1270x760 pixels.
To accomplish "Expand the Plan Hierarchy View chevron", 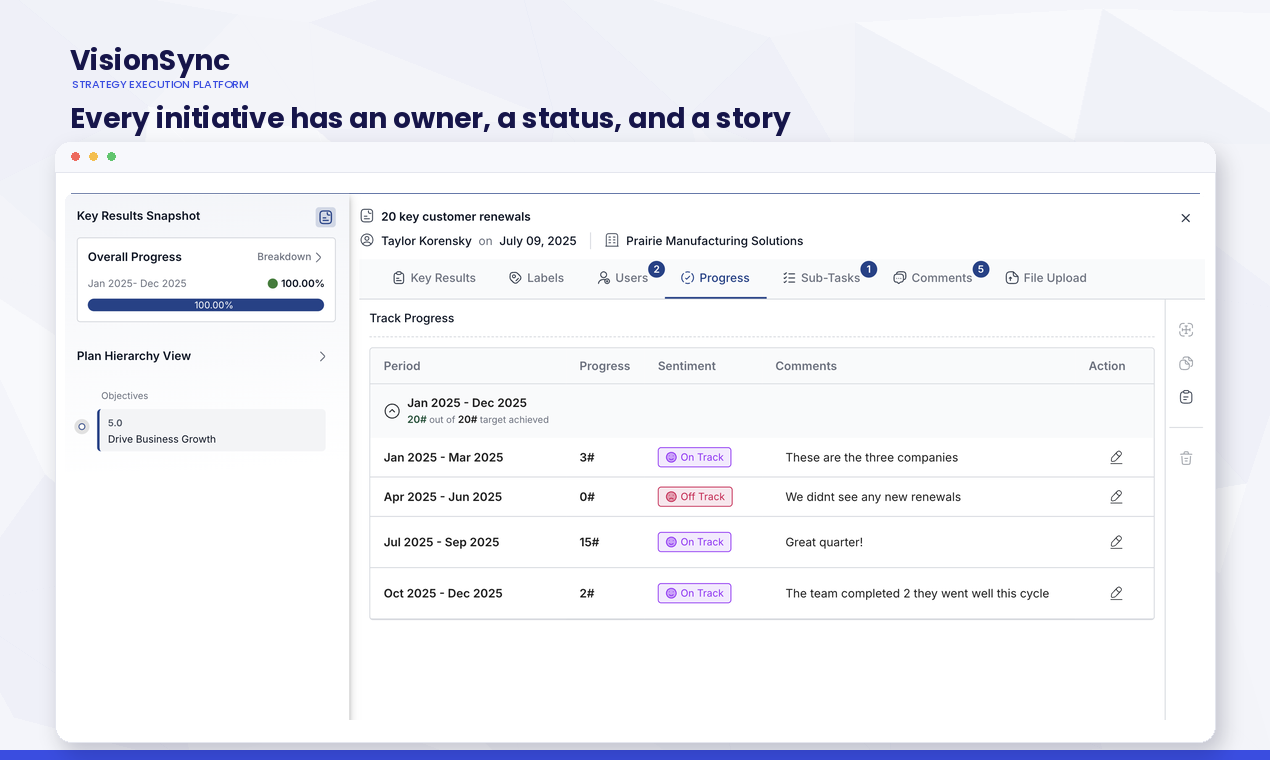I will pyautogui.click(x=322, y=356).
